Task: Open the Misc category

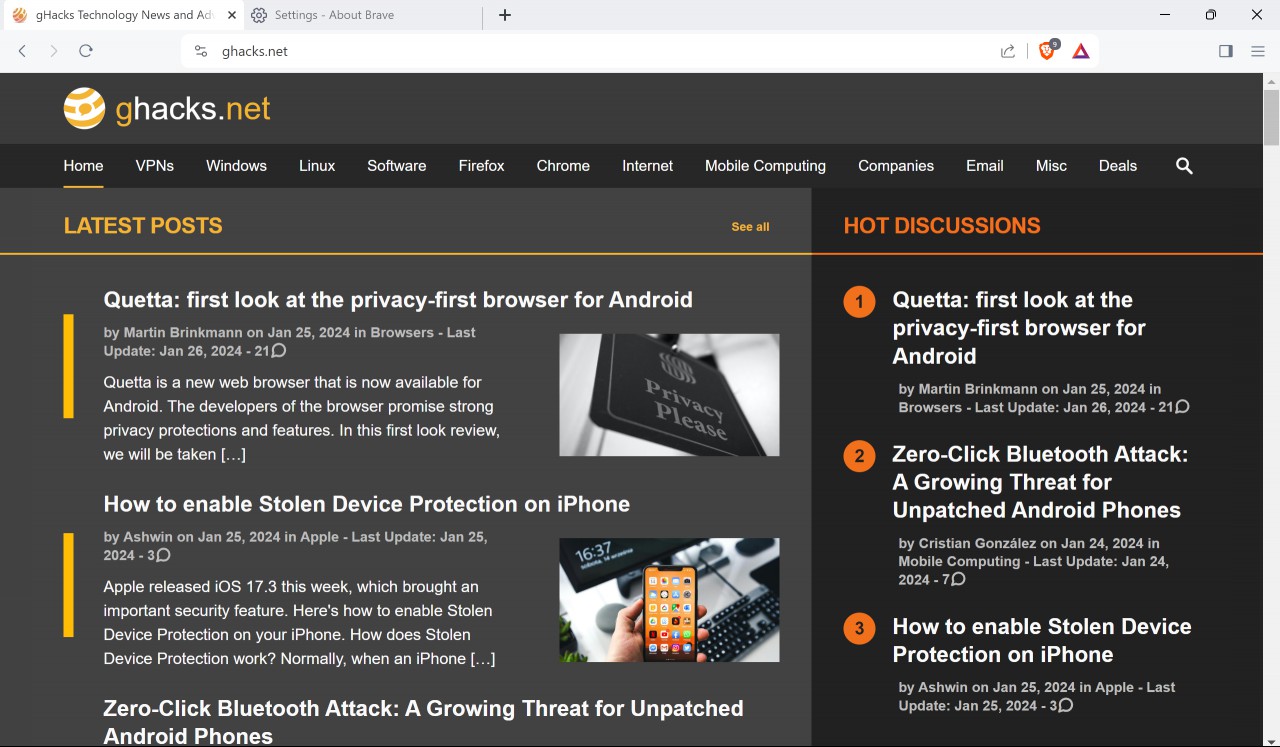Action: 1051,166
